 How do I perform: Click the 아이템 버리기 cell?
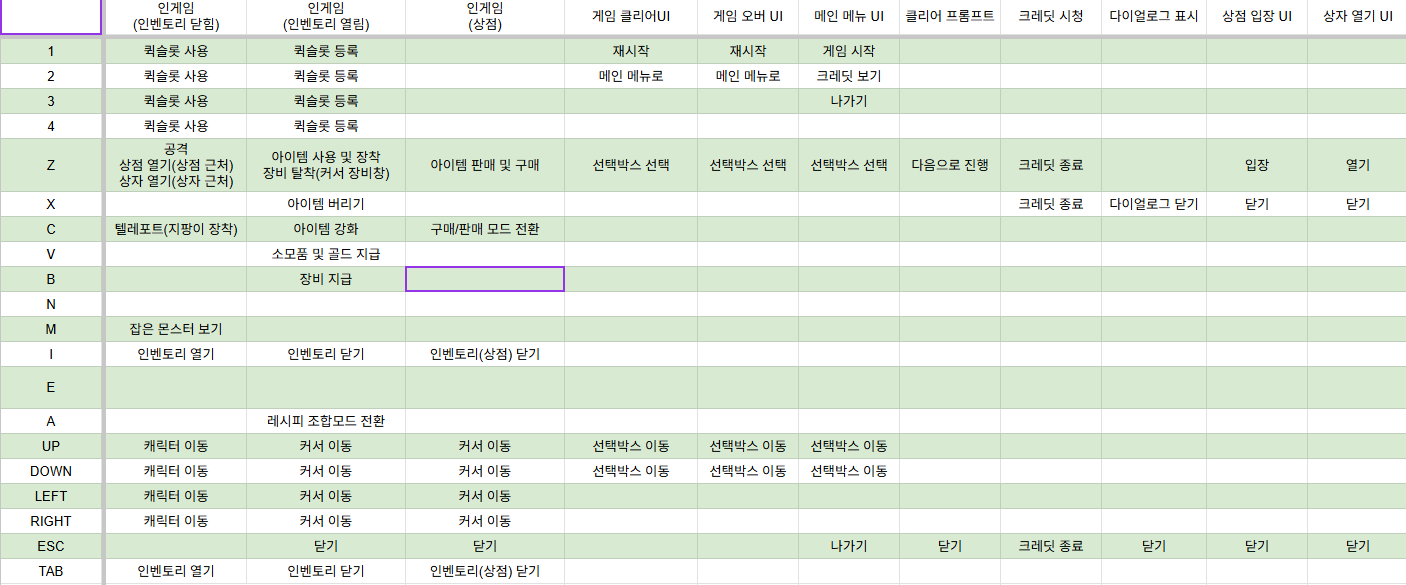(x=326, y=204)
